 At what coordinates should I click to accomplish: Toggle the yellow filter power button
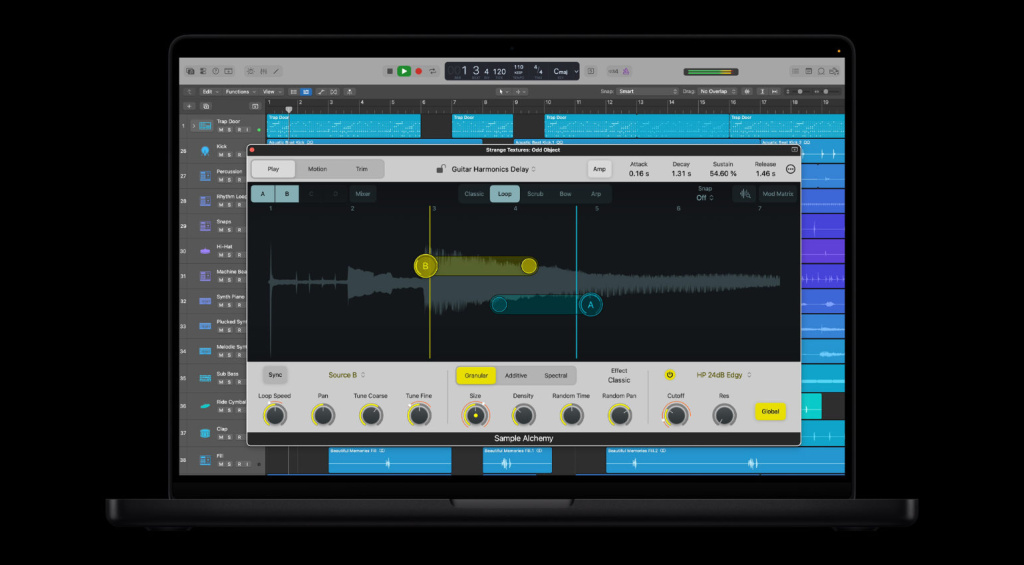(x=669, y=375)
